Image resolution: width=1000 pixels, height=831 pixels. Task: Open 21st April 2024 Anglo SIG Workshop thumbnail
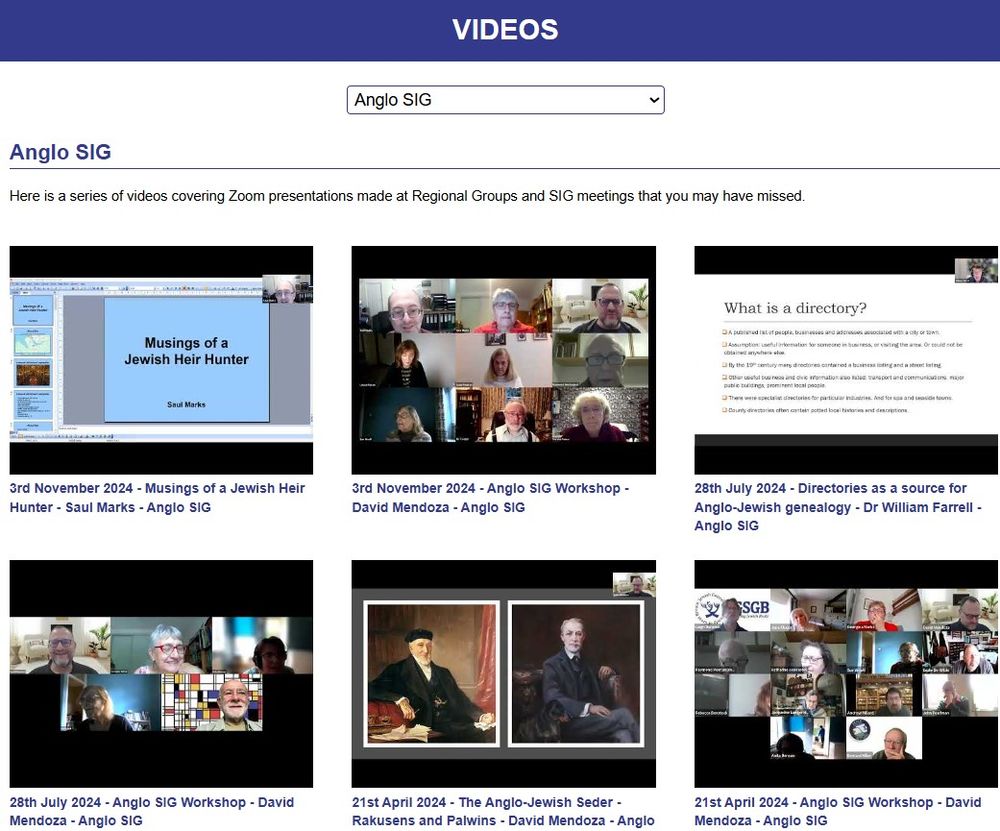click(846, 673)
